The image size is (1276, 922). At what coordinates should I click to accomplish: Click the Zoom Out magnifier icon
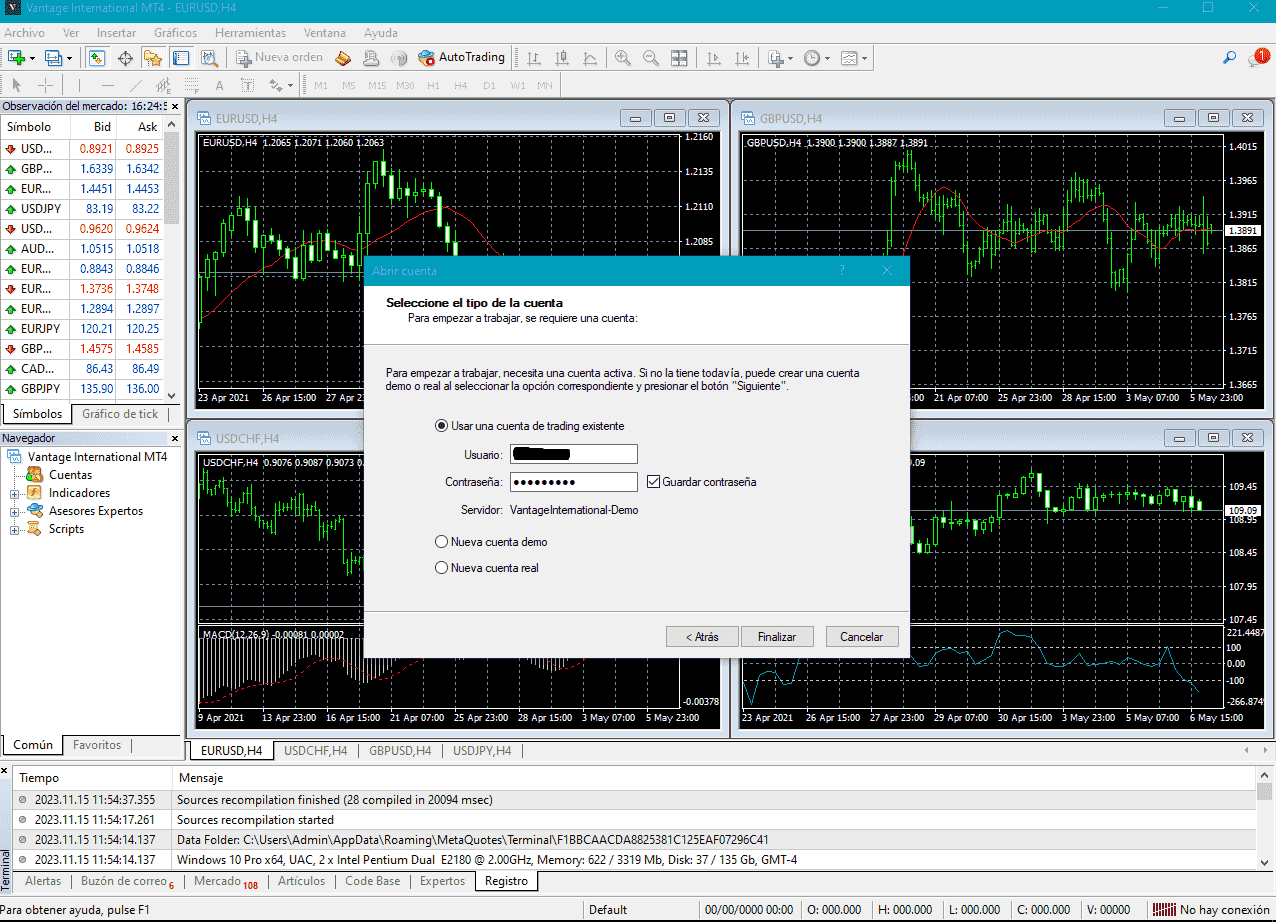click(x=651, y=58)
